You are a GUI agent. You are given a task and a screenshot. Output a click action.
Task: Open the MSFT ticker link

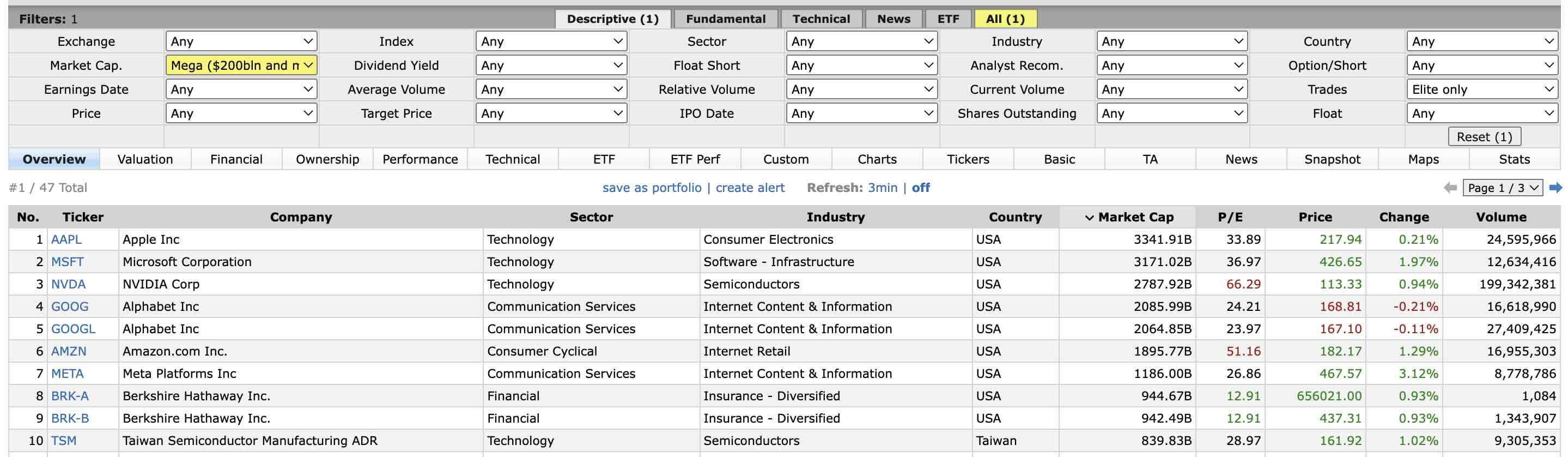(x=67, y=262)
